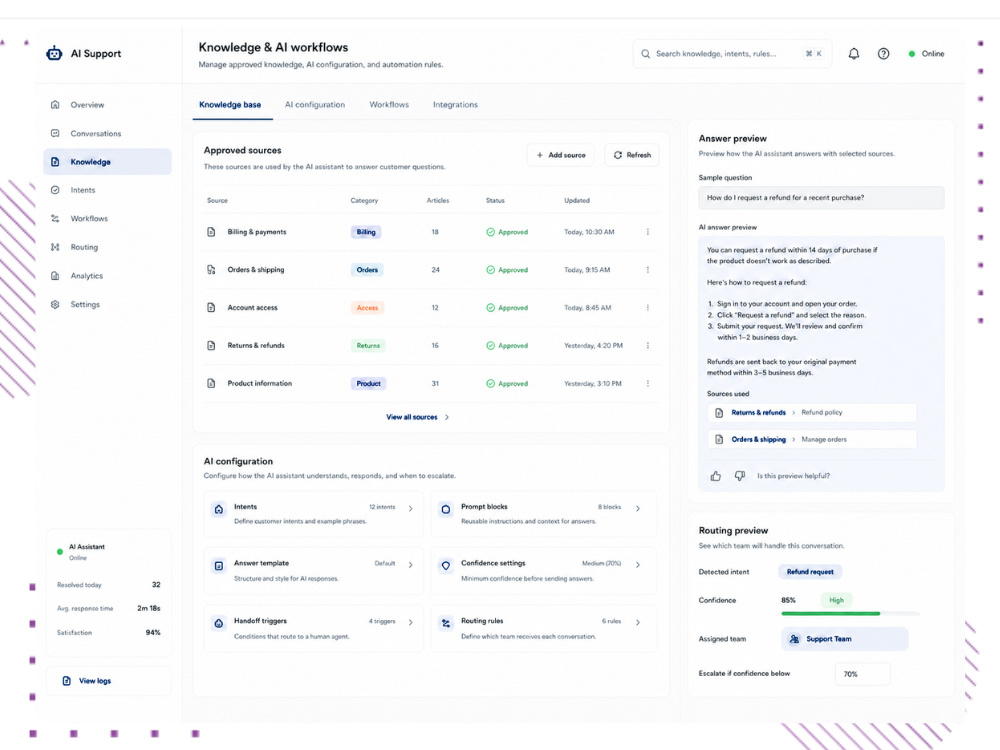
Task: Click the Returns & refunds row document icon
Action: (x=211, y=346)
